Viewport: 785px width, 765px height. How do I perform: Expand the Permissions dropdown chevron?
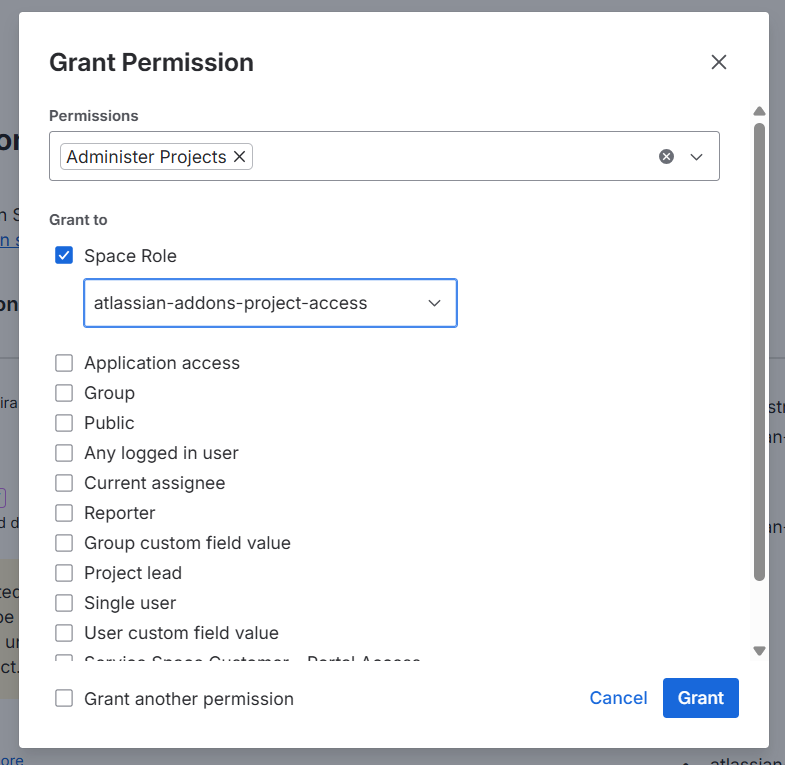(697, 157)
